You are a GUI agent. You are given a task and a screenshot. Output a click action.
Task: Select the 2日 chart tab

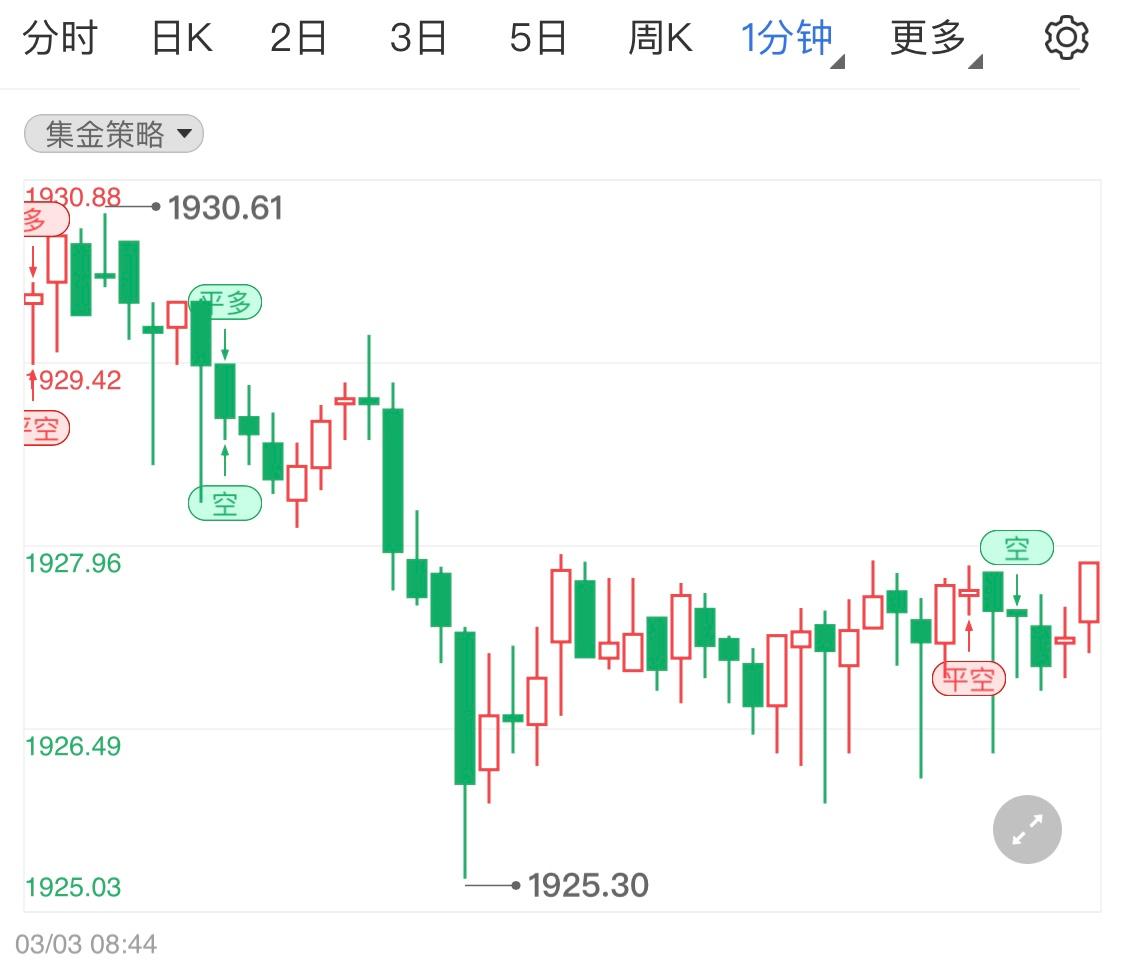298,38
